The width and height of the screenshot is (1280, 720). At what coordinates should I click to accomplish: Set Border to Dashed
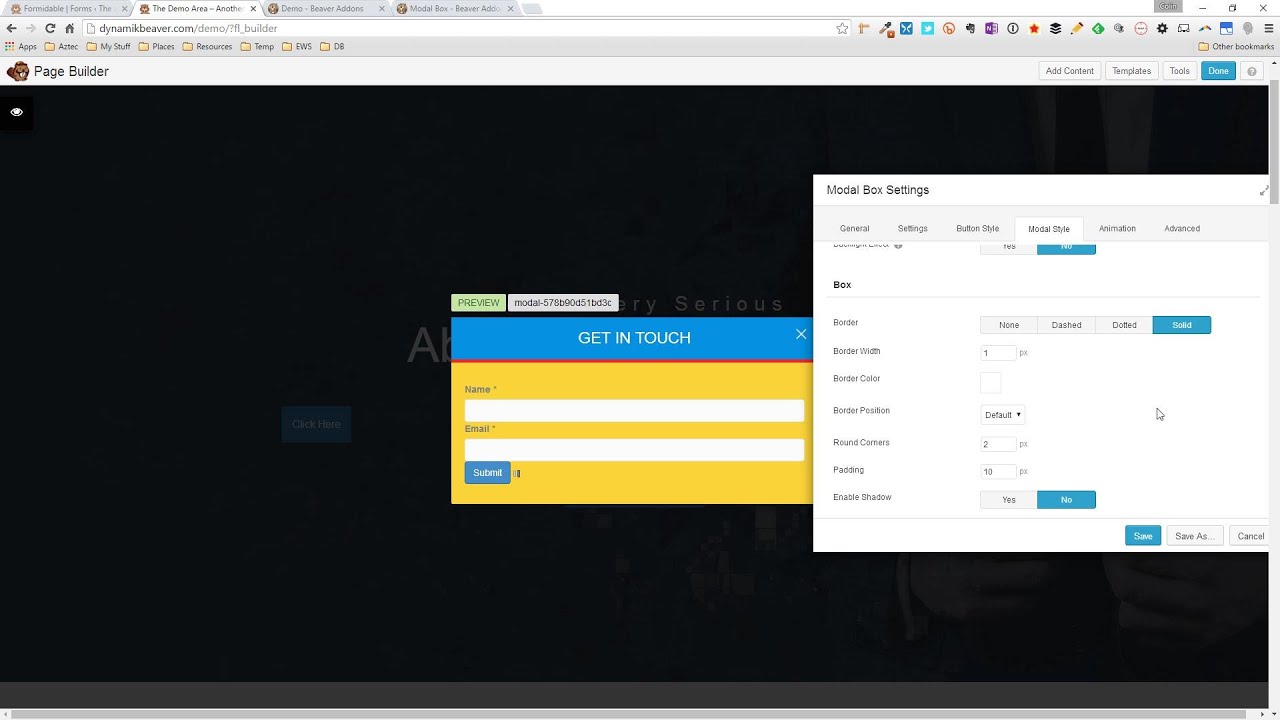[x=1066, y=325]
